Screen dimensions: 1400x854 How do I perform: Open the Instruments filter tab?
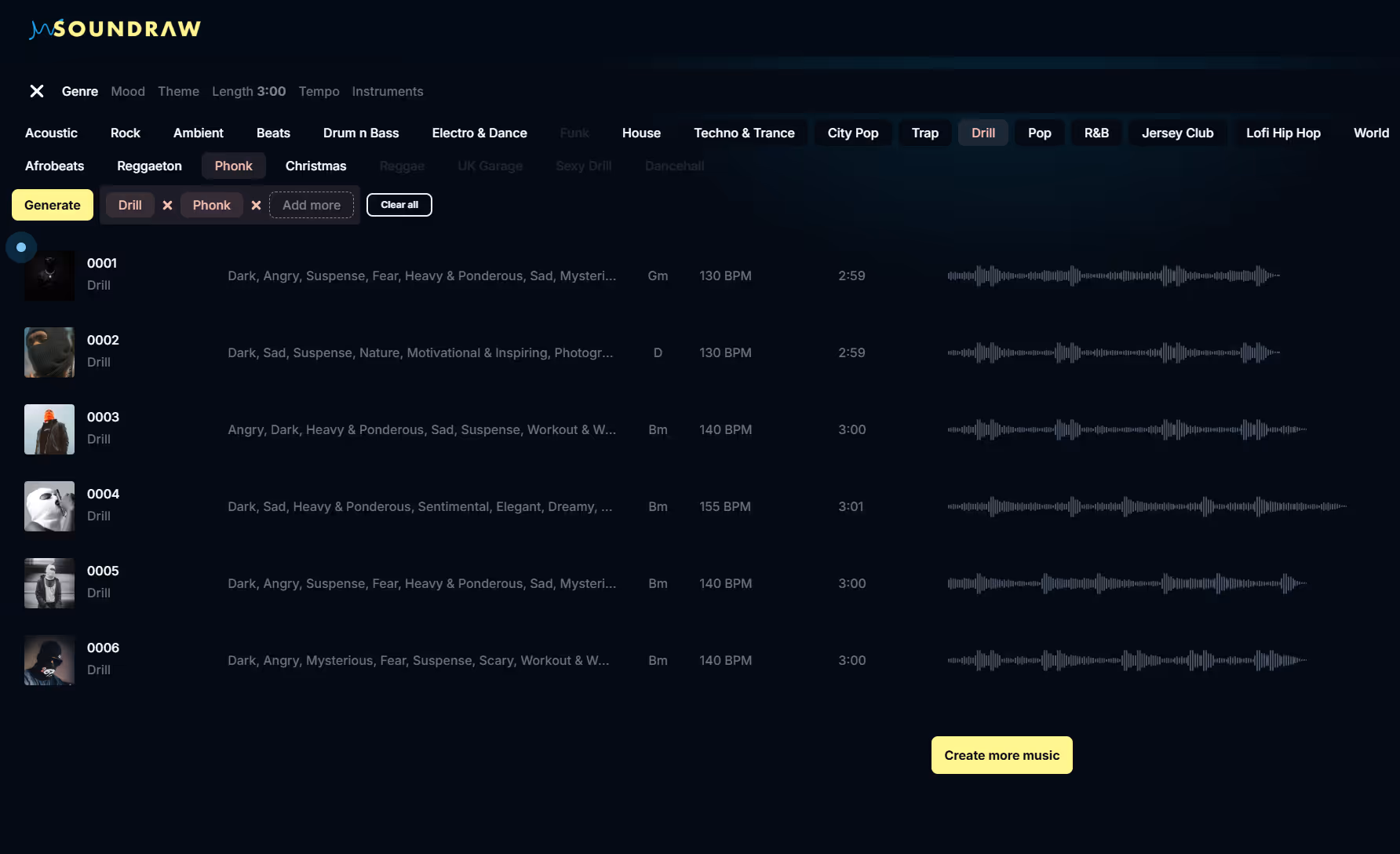click(388, 91)
